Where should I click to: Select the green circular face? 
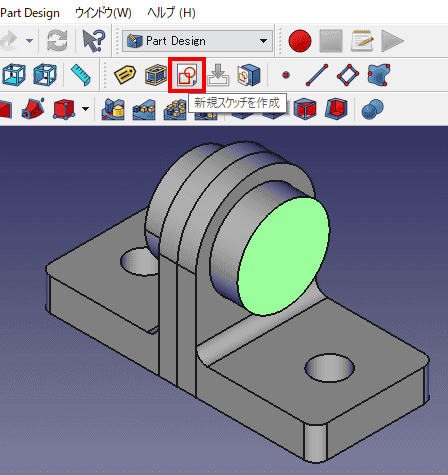click(284, 256)
